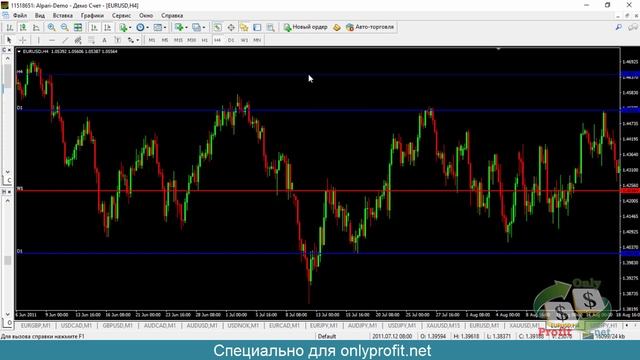Screen dimensions: 640x360
Task: Open the Графики menu
Action: point(92,16)
